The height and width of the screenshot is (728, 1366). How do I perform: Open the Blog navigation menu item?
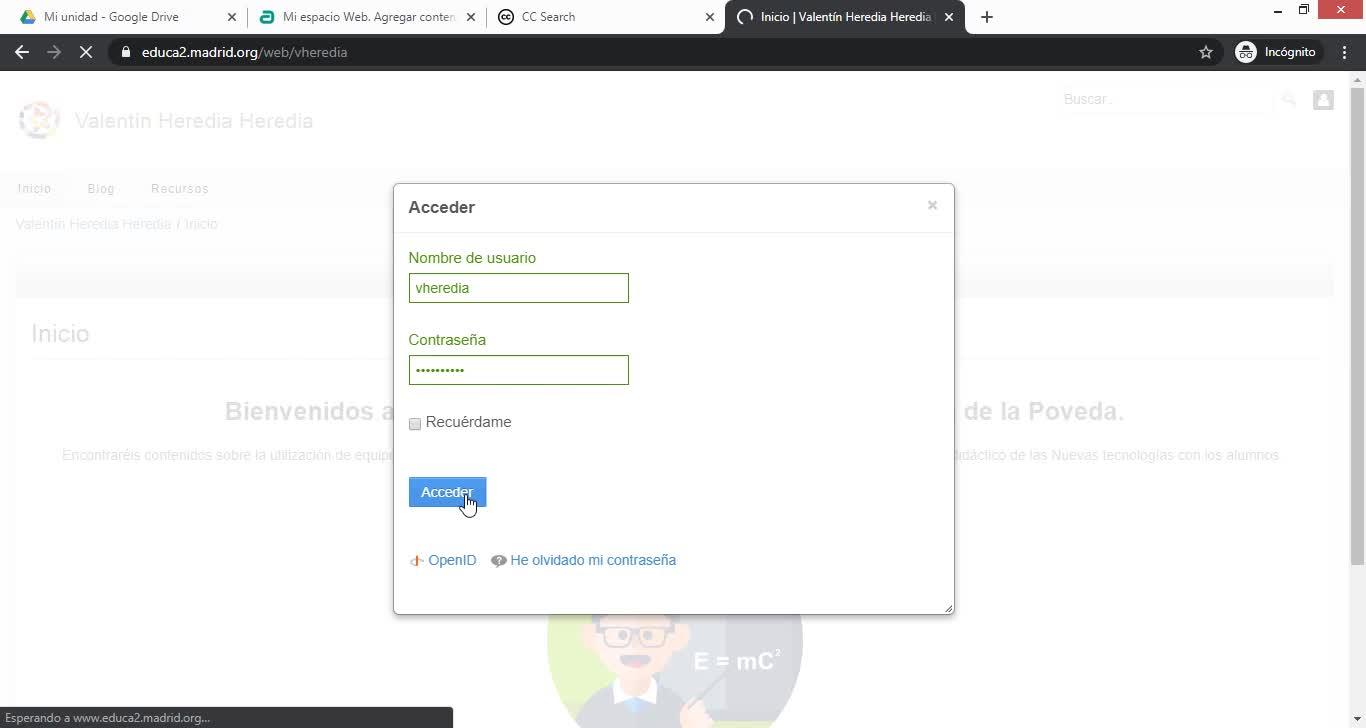(x=101, y=188)
